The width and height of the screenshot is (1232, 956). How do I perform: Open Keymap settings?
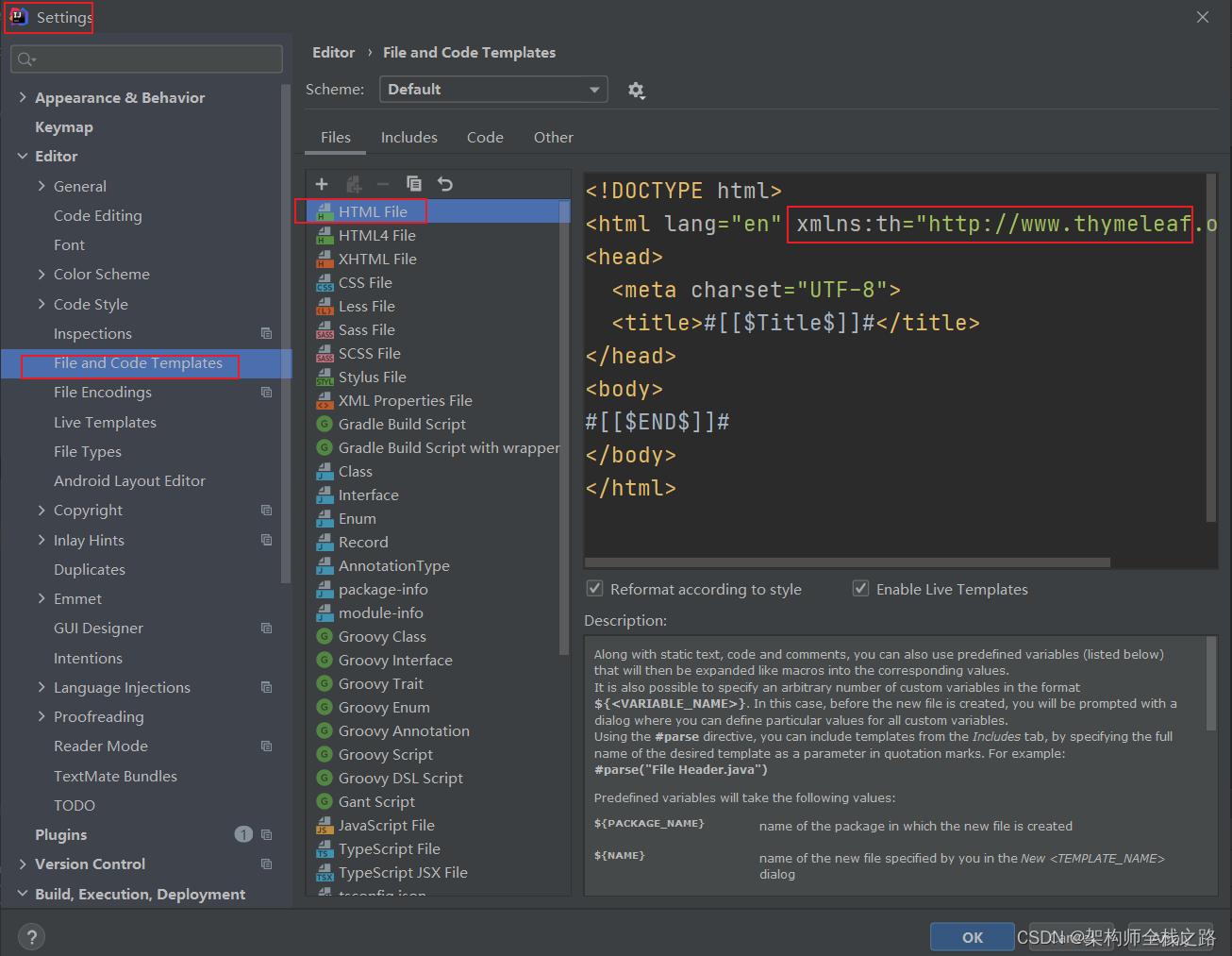pos(64,126)
